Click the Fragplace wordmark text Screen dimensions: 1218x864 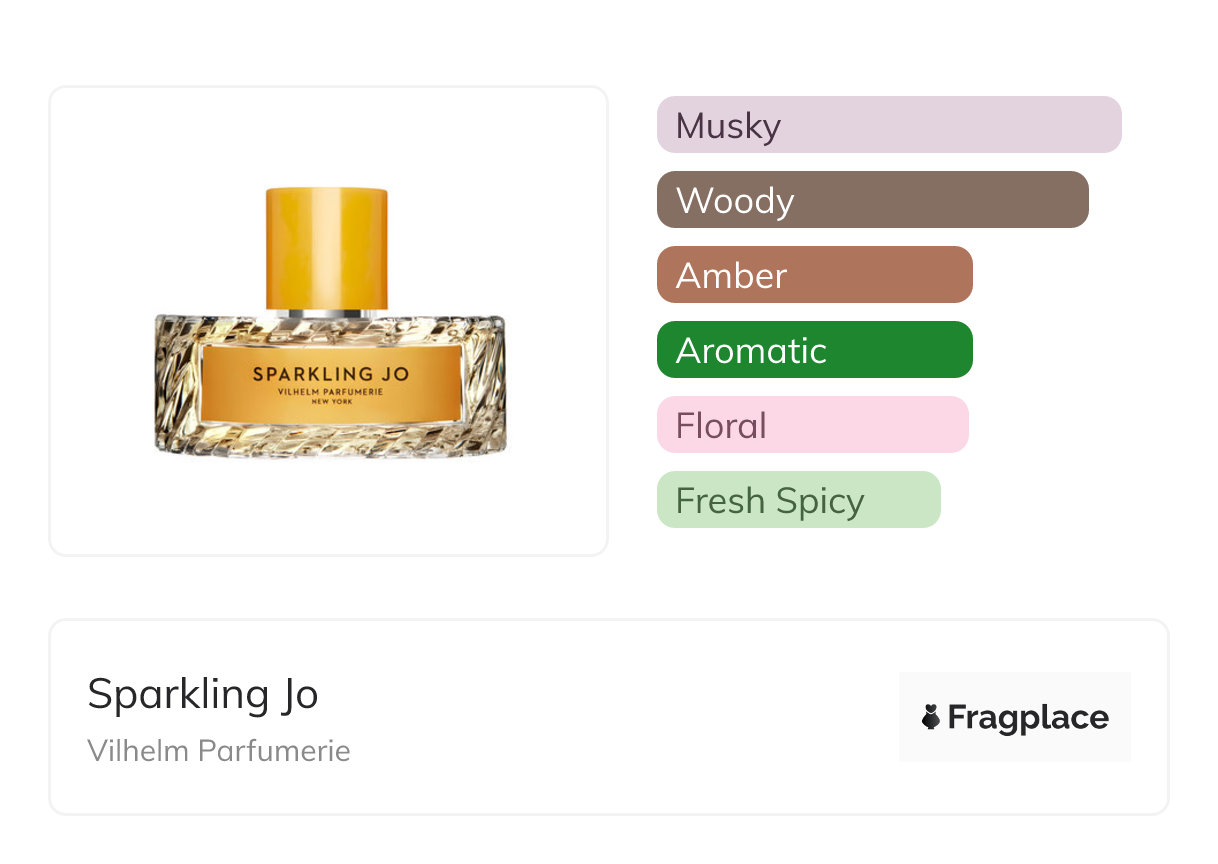point(1028,718)
